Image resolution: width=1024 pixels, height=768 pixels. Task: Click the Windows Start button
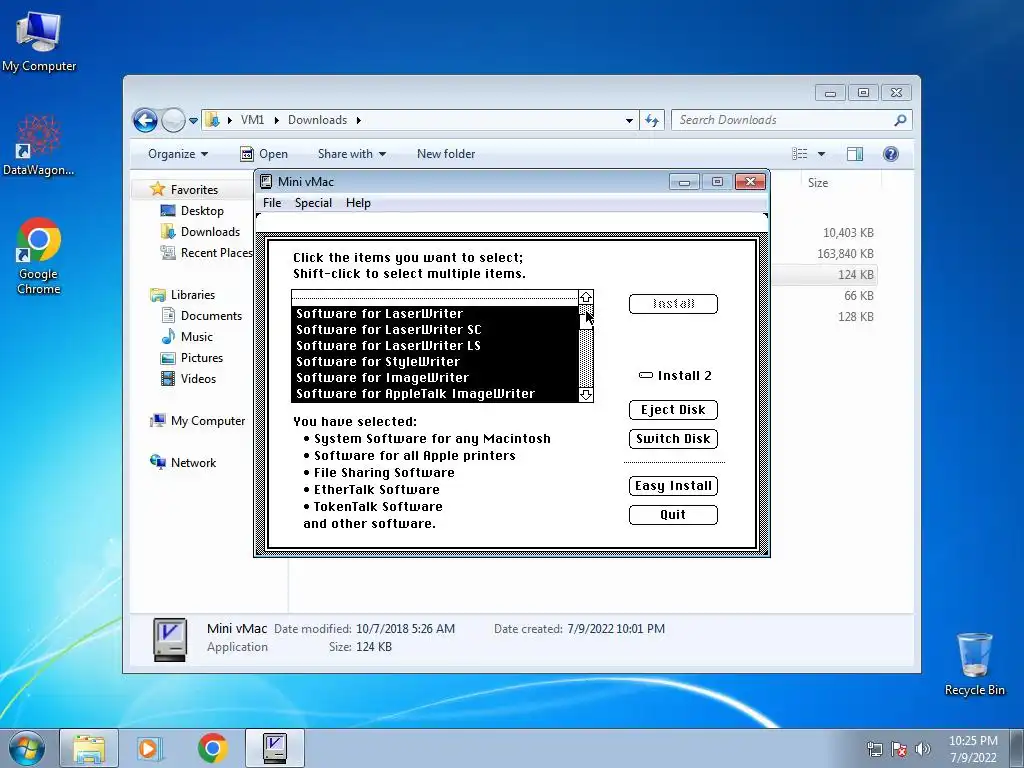(x=27, y=748)
